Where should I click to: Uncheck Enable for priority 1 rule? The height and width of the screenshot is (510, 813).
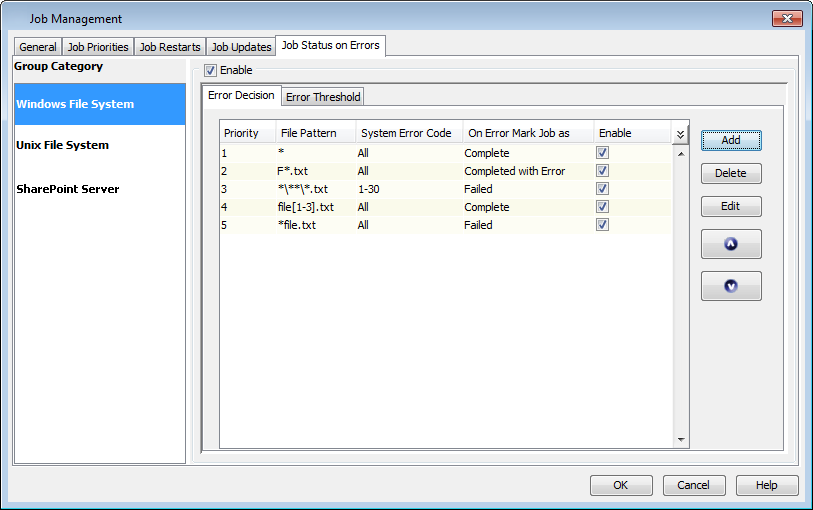point(602,153)
